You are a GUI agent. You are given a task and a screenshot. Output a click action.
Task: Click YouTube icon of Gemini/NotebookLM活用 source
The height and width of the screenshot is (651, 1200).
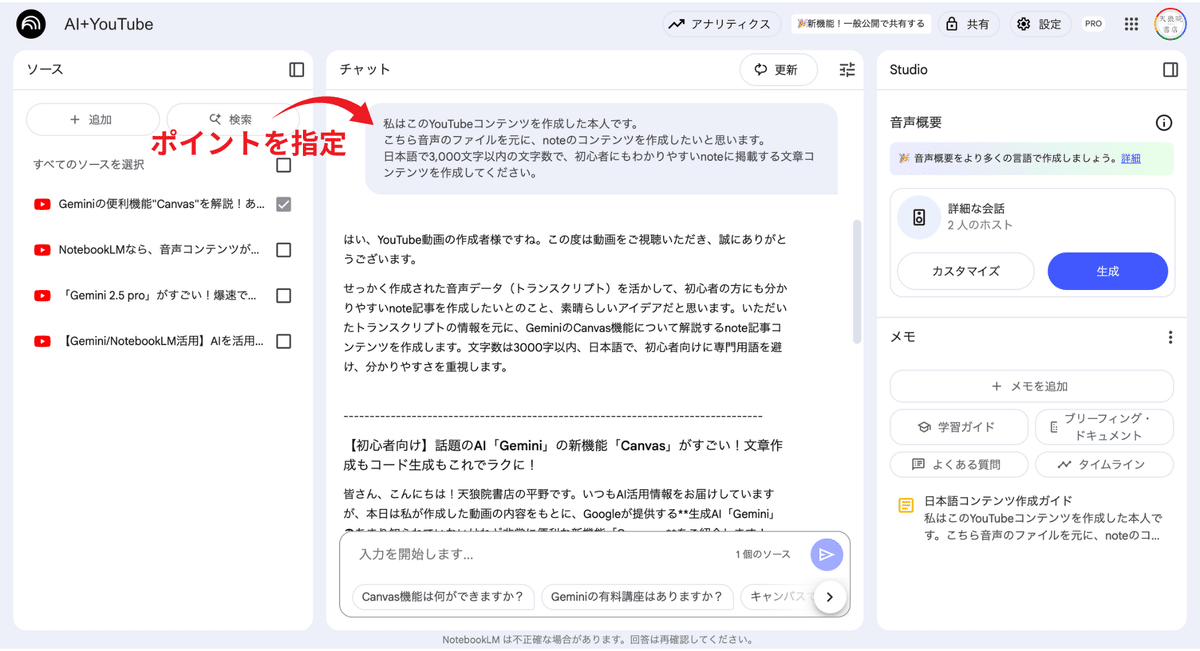pos(42,342)
